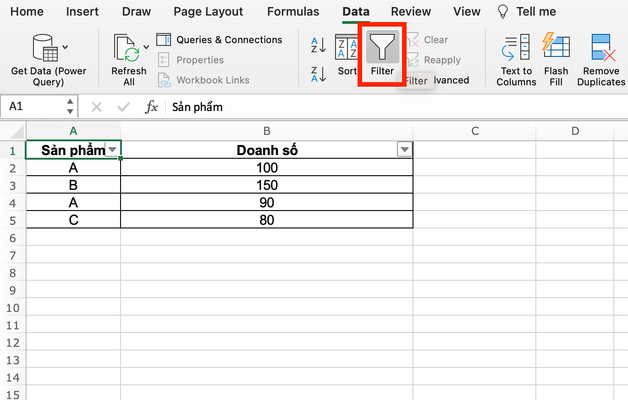Viewport: 628px width, 400px height.
Task: Select product A cell in row 2
Action: point(73,167)
